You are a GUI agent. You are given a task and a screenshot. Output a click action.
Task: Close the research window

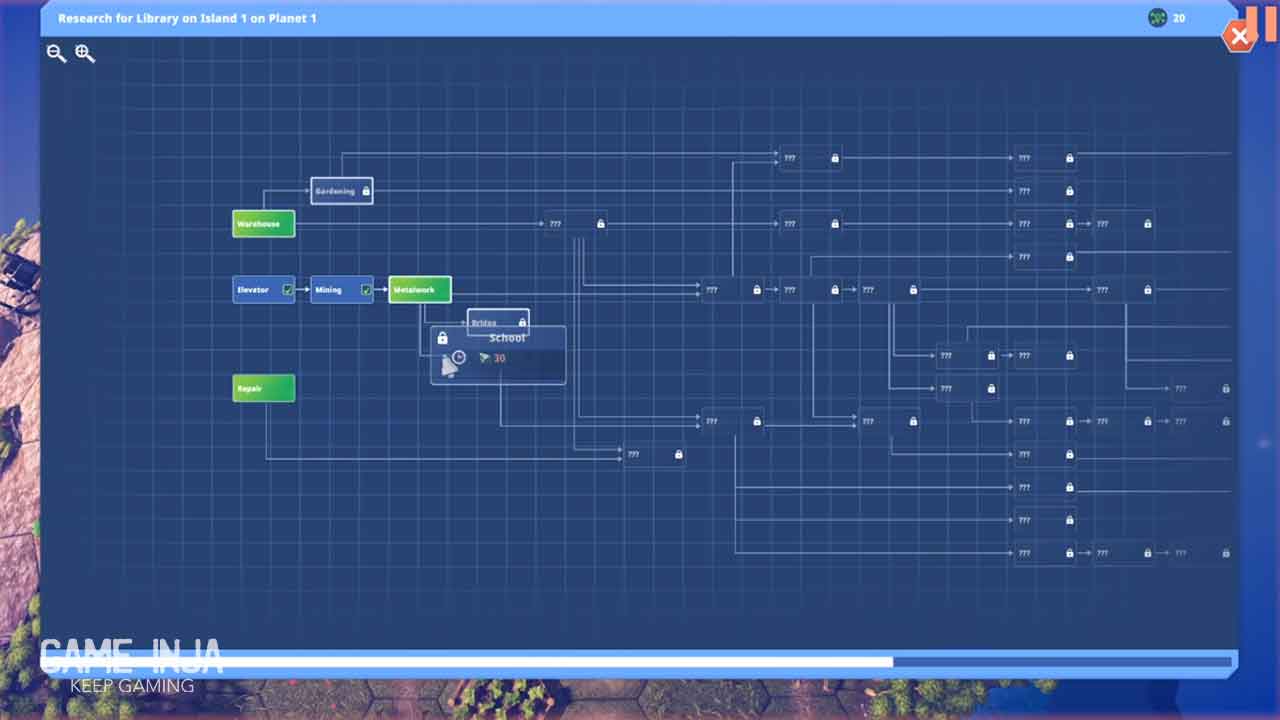click(1239, 38)
